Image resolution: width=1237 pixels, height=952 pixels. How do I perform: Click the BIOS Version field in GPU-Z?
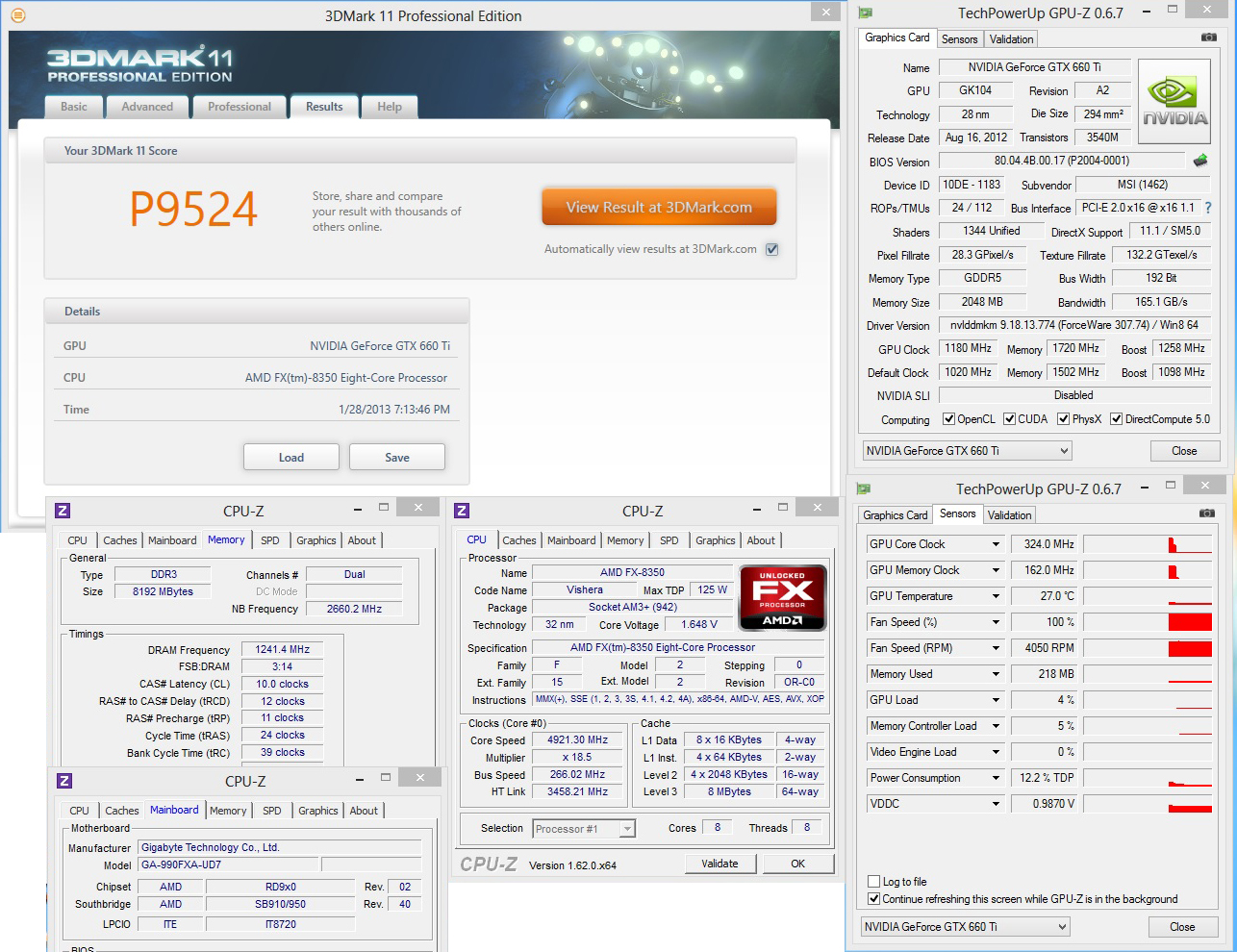[1062, 161]
